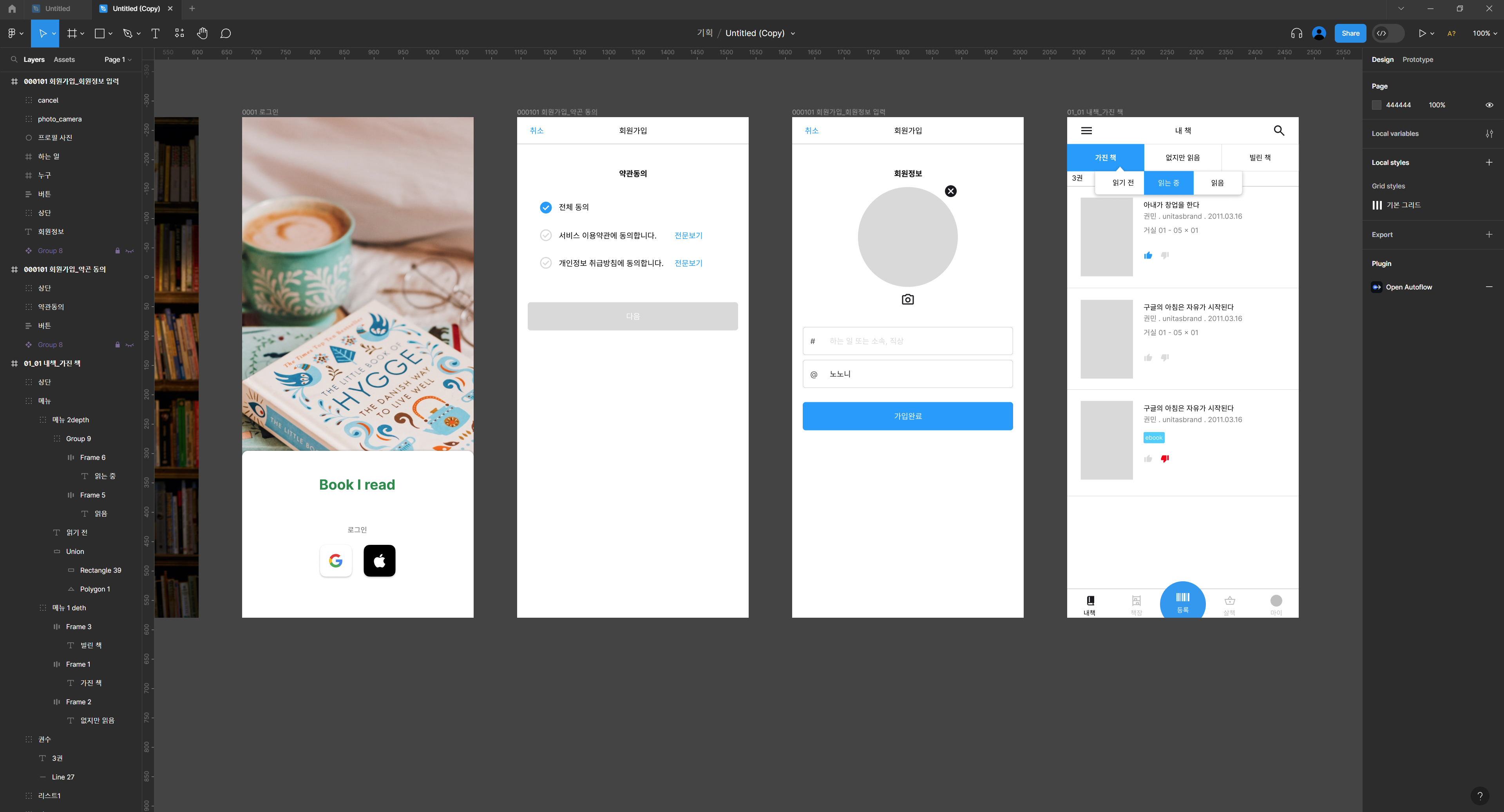
Task: Select the Text tool in toolbar
Action: [x=155, y=33]
